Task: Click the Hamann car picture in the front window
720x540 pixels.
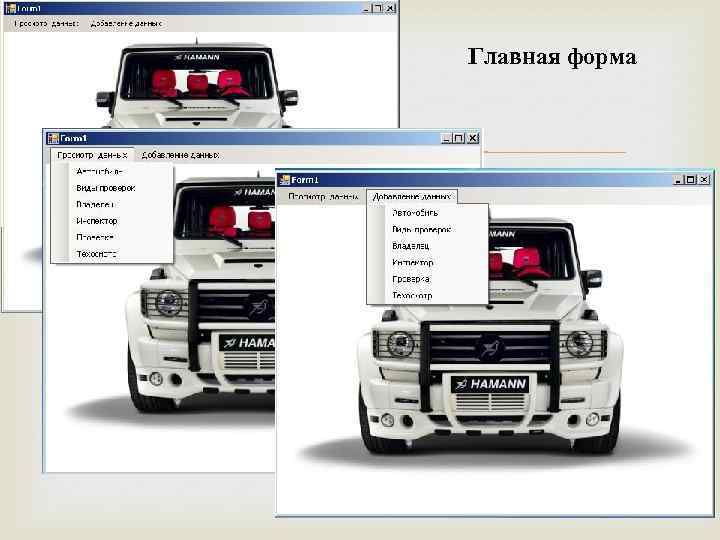Action: 494,360
